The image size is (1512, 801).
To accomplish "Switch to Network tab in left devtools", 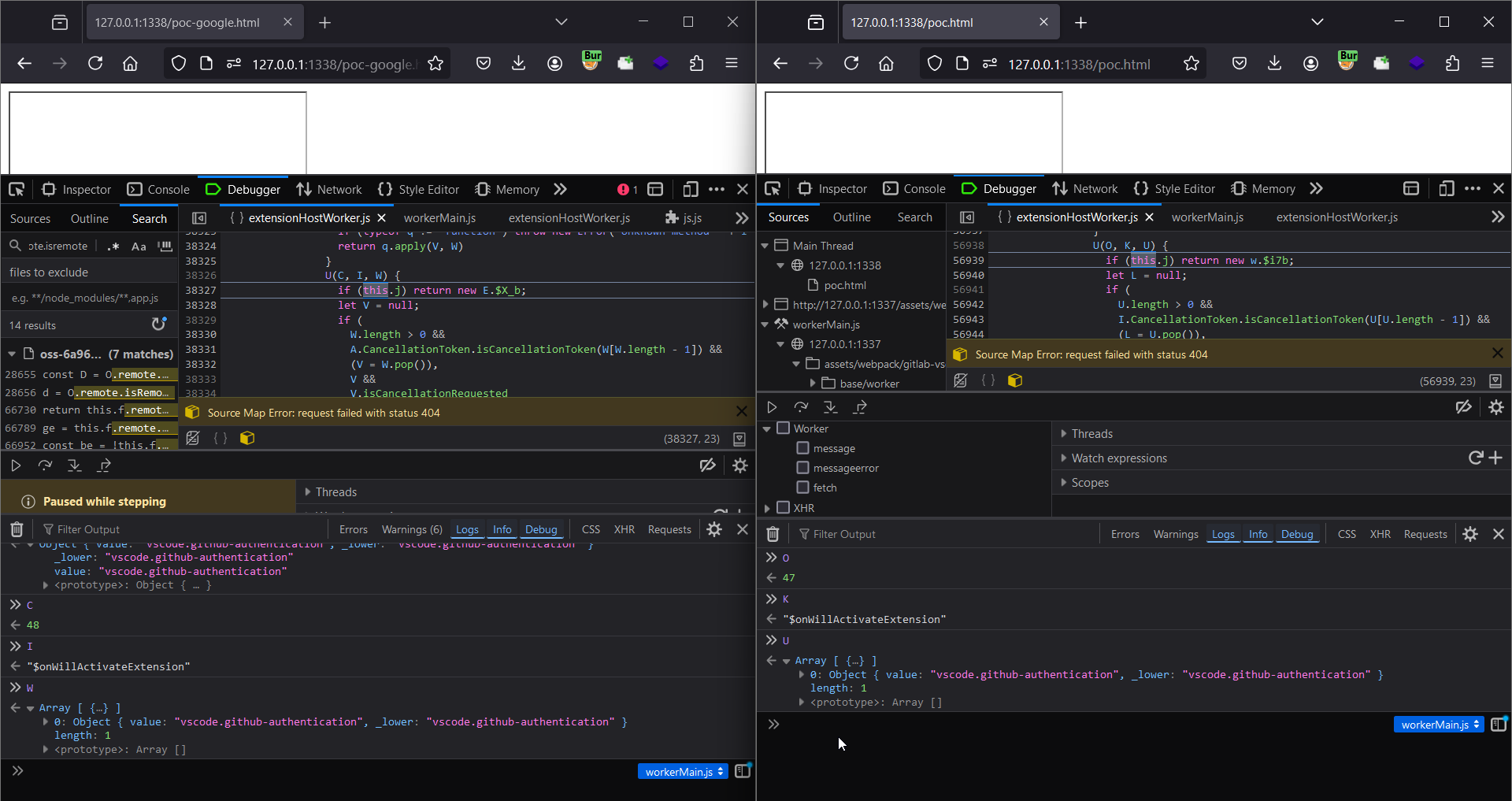I will tap(329, 189).
